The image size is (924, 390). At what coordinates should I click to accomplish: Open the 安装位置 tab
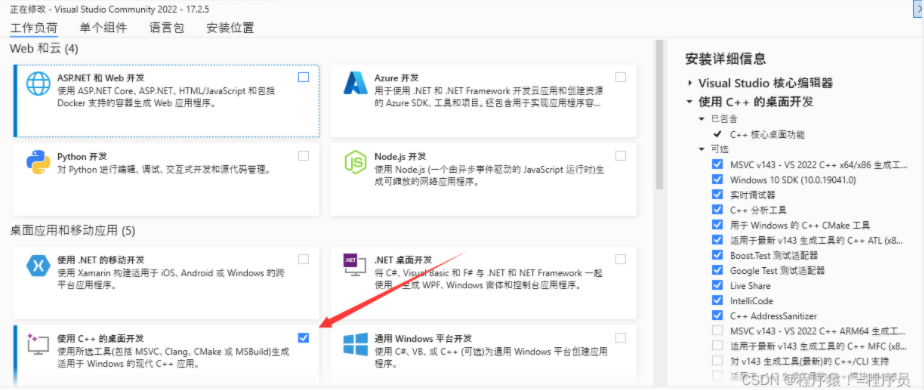tap(230, 28)
